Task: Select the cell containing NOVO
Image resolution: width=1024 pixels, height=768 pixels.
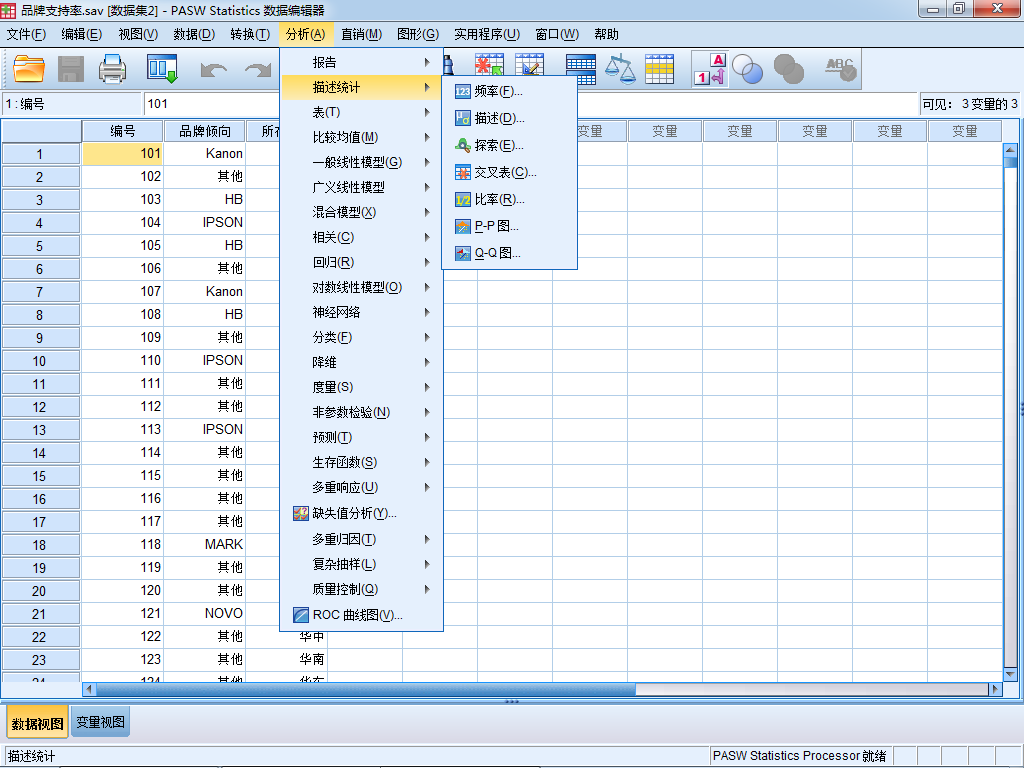Action: coord(204,613)
